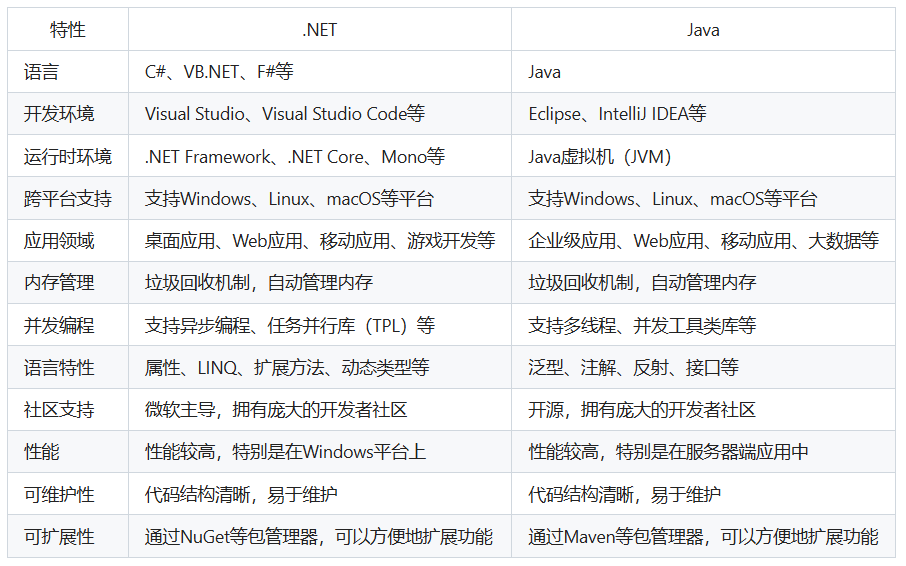This screenshot has height=566, width=906.
Task: Select 'Java' cell in the 语言 row
Action: pos(703,72)
